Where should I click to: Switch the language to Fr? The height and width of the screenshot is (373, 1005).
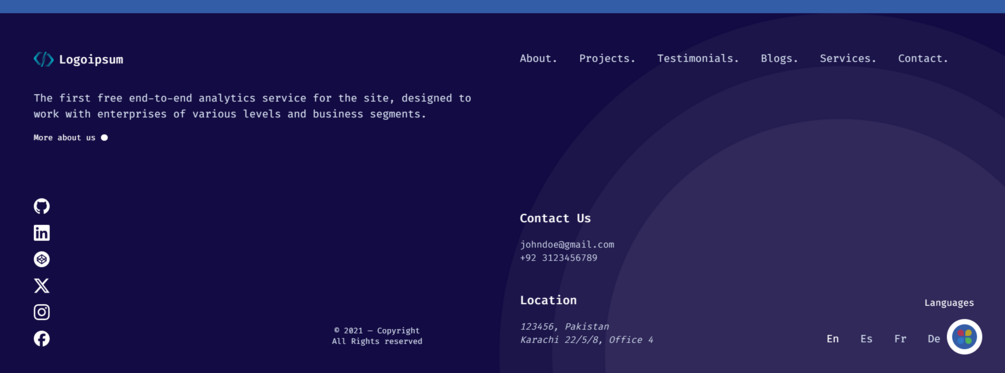pyautogui.click(x=901, y=339)
